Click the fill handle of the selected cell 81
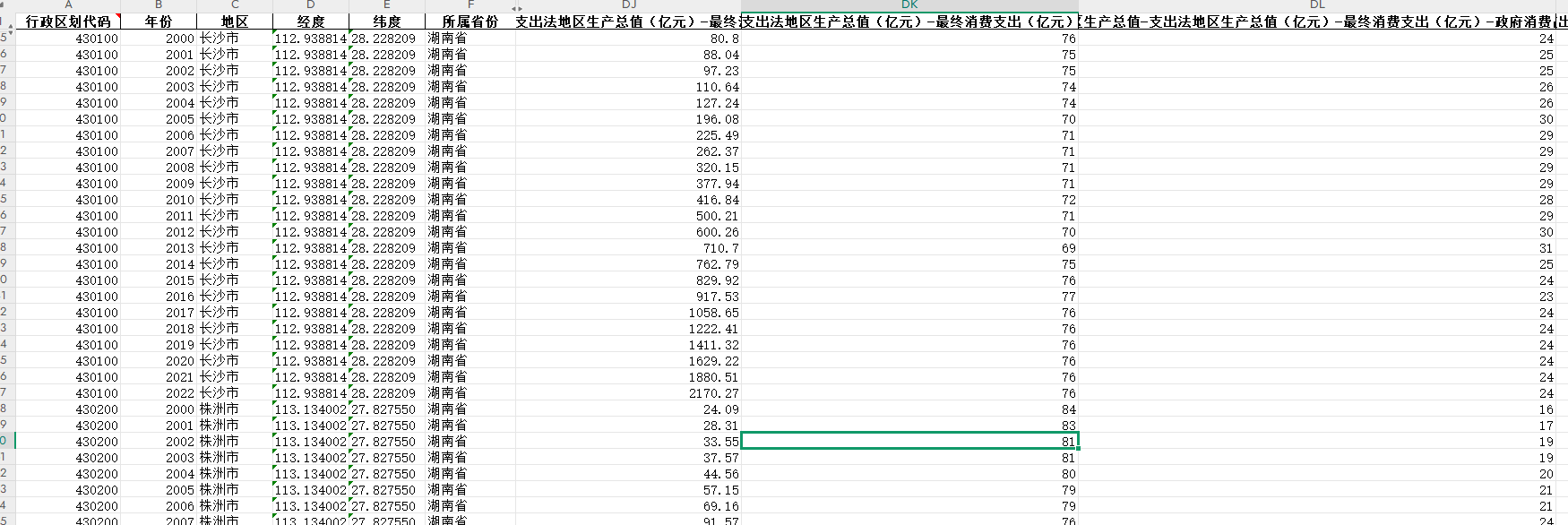 click(1079, 448)
